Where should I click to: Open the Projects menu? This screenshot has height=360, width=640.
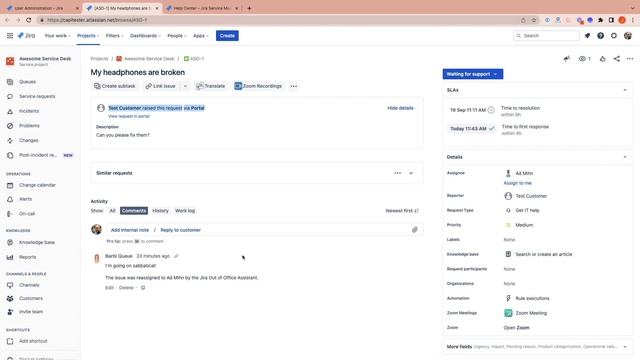click(88, 36)
